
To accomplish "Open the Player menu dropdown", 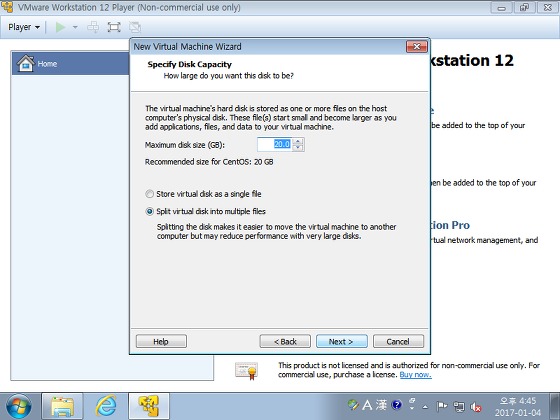I will 24,27.
